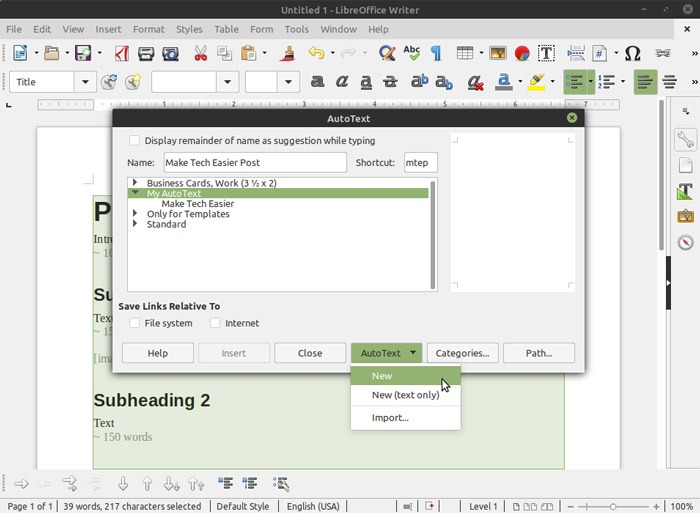Click the Cut scissors icon
This screenshot has height=513, width=700.
pos(200,53)
